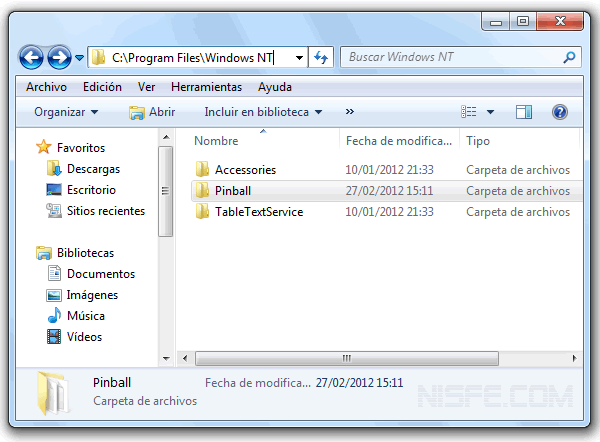Click the horizontal scrollbar left arrow

point(185,359)
